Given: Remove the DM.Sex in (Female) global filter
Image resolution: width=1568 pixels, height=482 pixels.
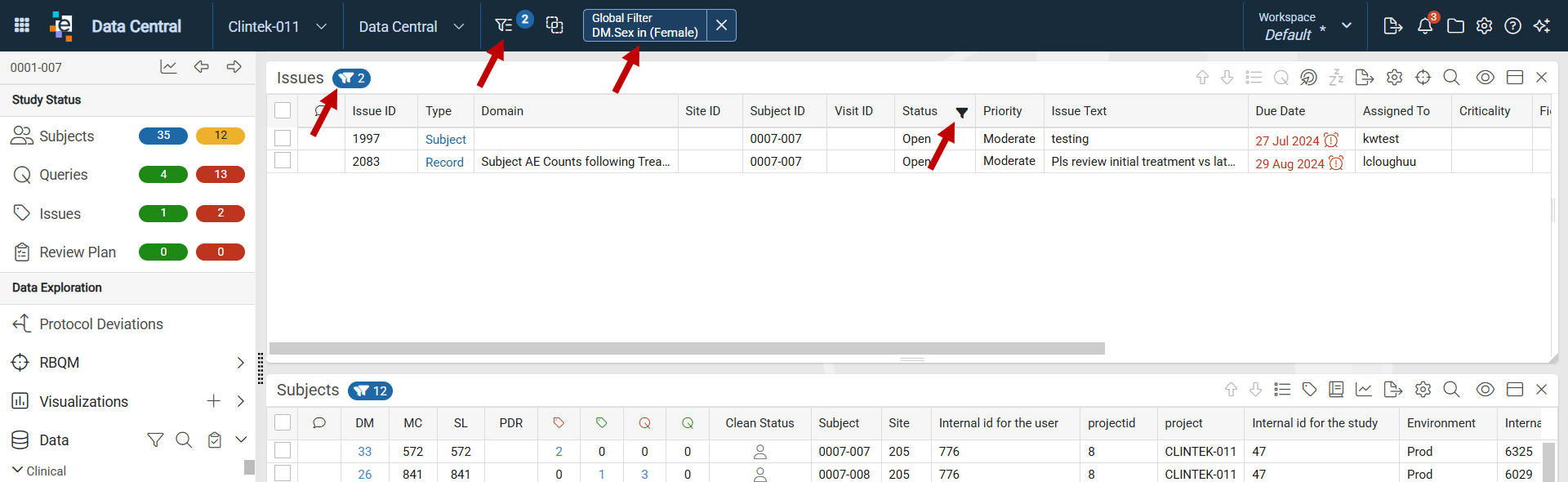Looking at the screenshot, I should click(x=721, y=25).
